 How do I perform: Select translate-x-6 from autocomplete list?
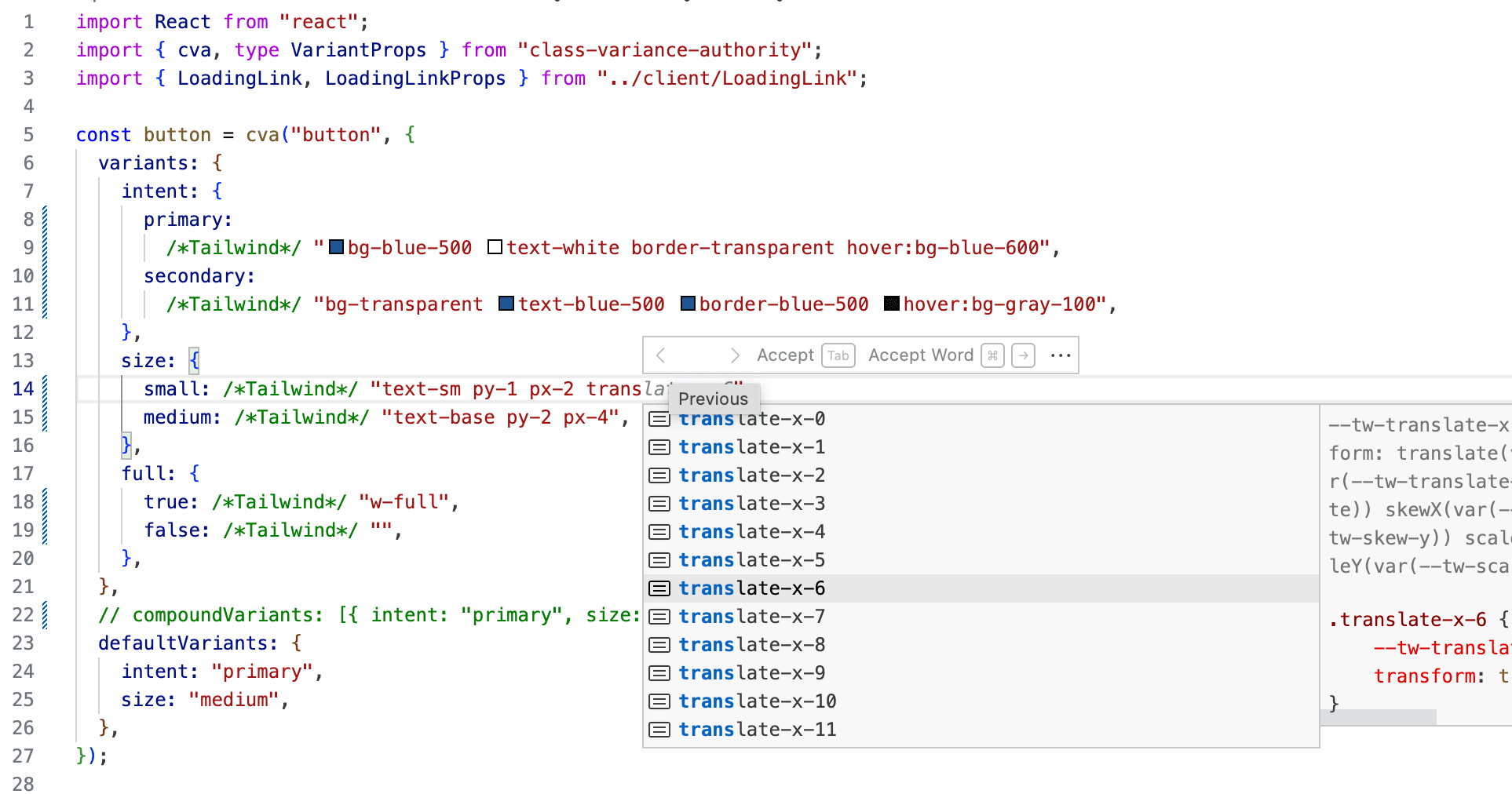tap(751, 588)
